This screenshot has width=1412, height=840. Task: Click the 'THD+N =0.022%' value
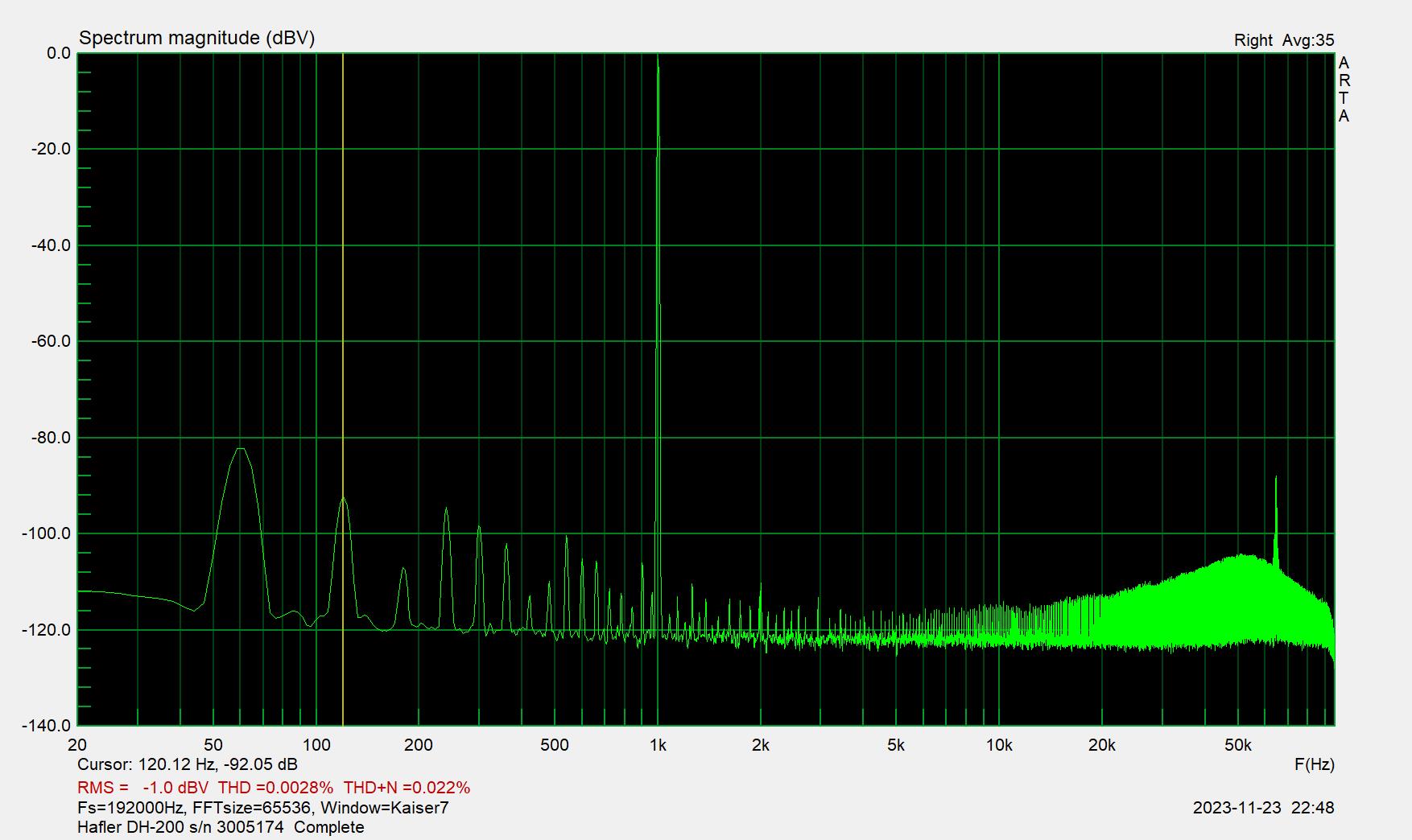point(407,788)
